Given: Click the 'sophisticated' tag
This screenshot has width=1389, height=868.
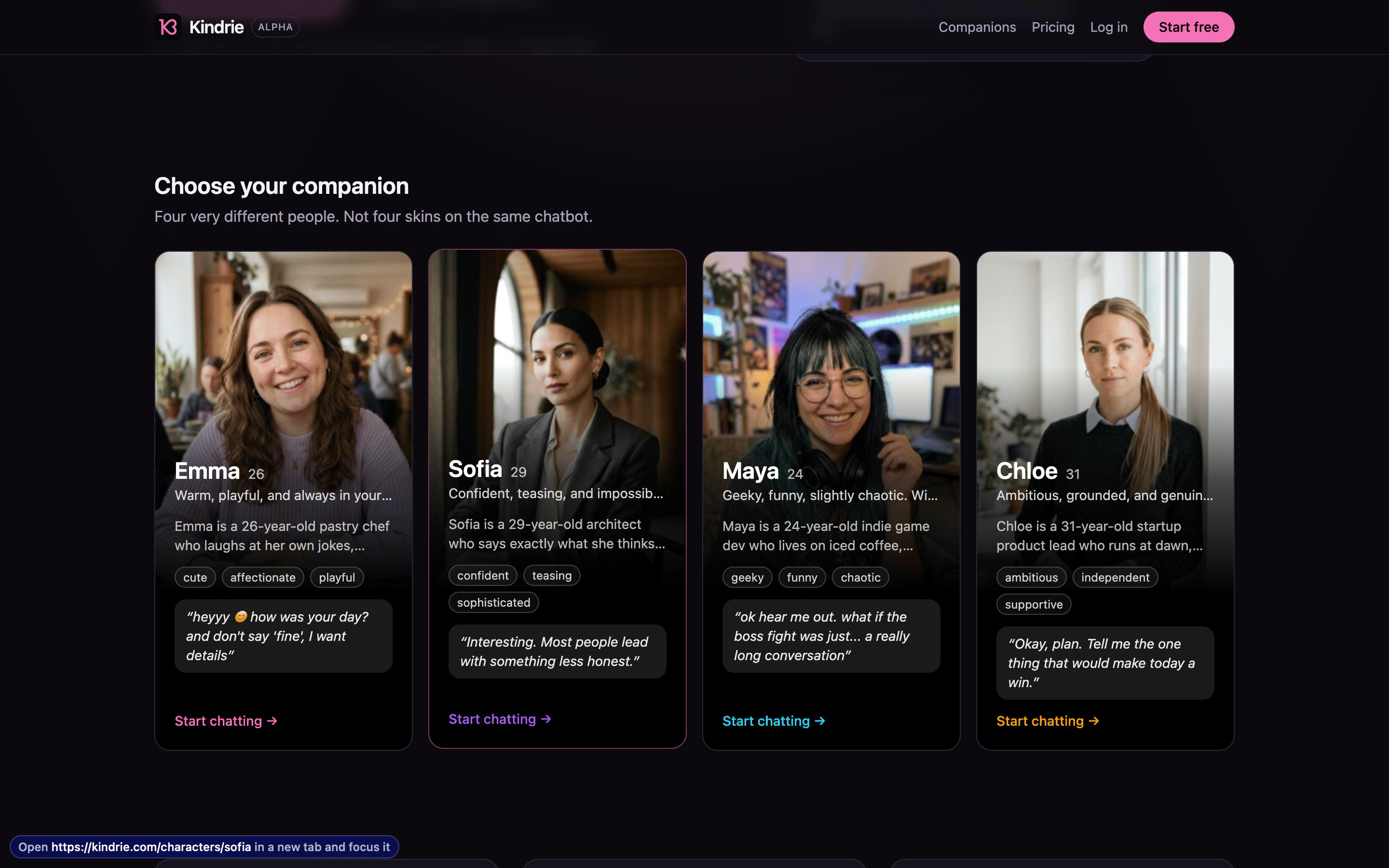Looking at the screenshot, I should (493, 602).
